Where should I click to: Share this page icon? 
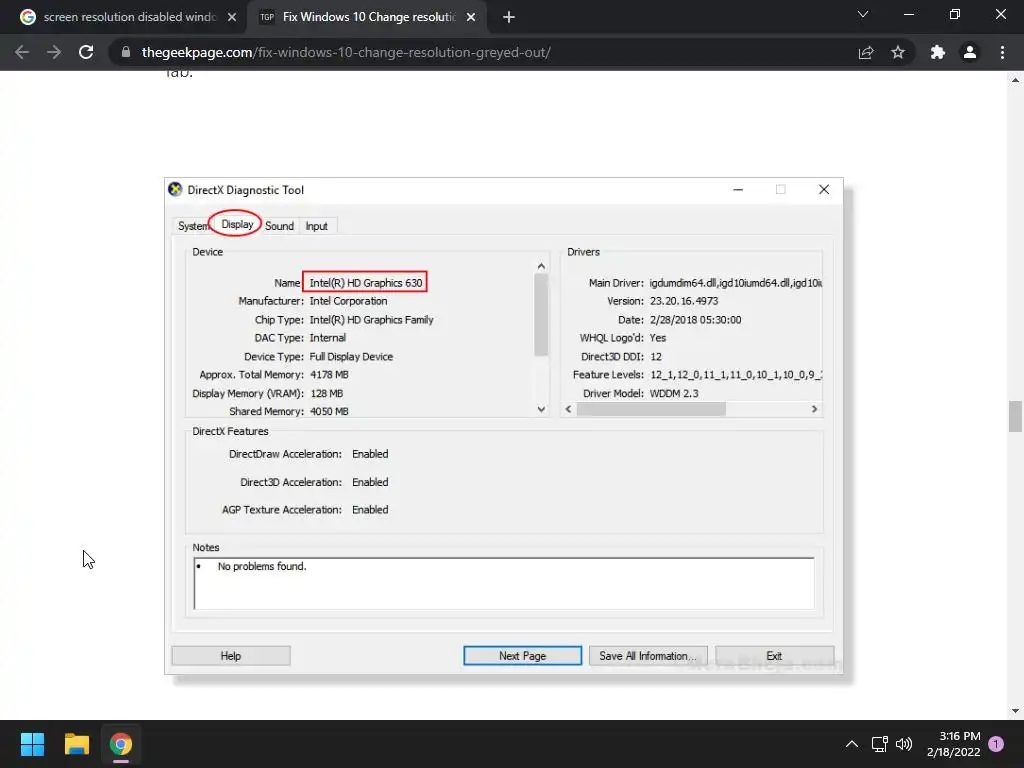[866, 52]
